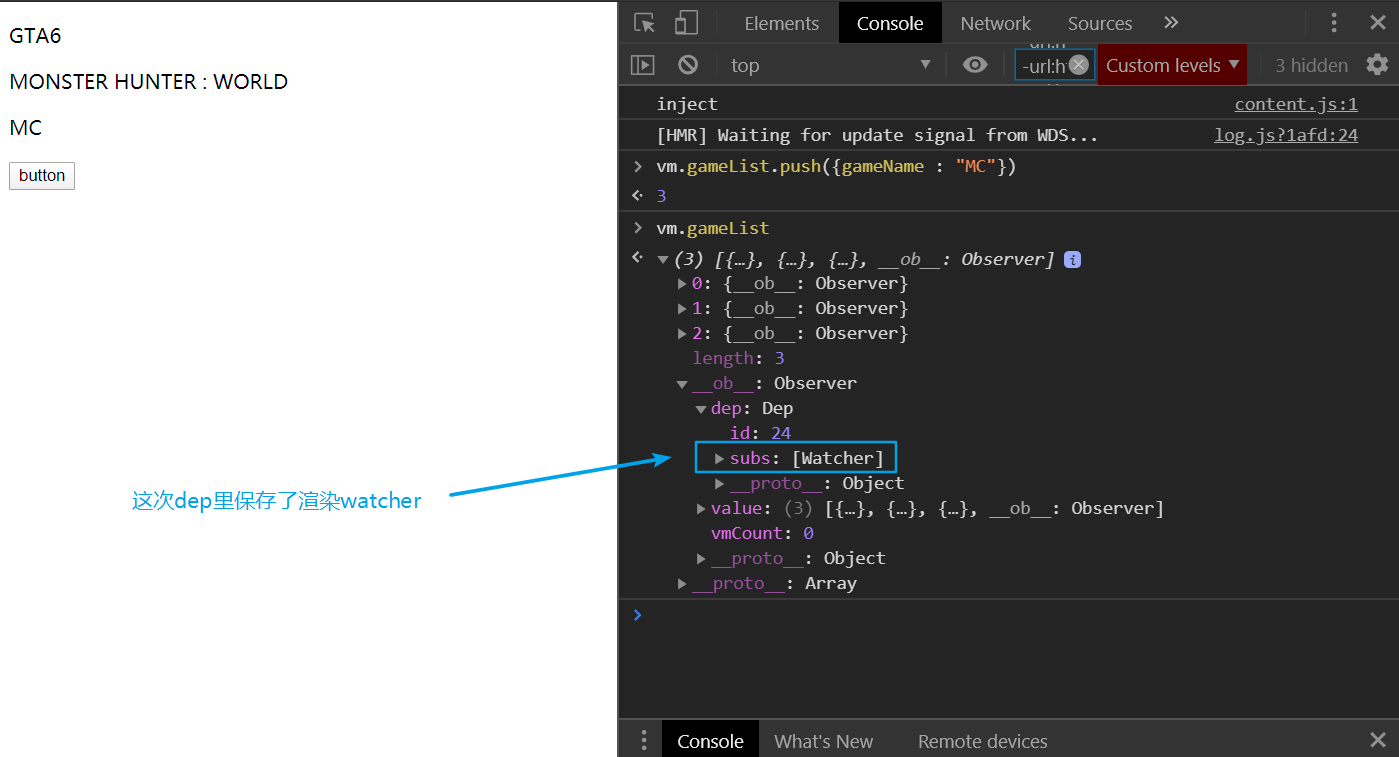The image size is (1399, 757).
Task: Close the bottom drawer
Action: tap(1378, 741)
